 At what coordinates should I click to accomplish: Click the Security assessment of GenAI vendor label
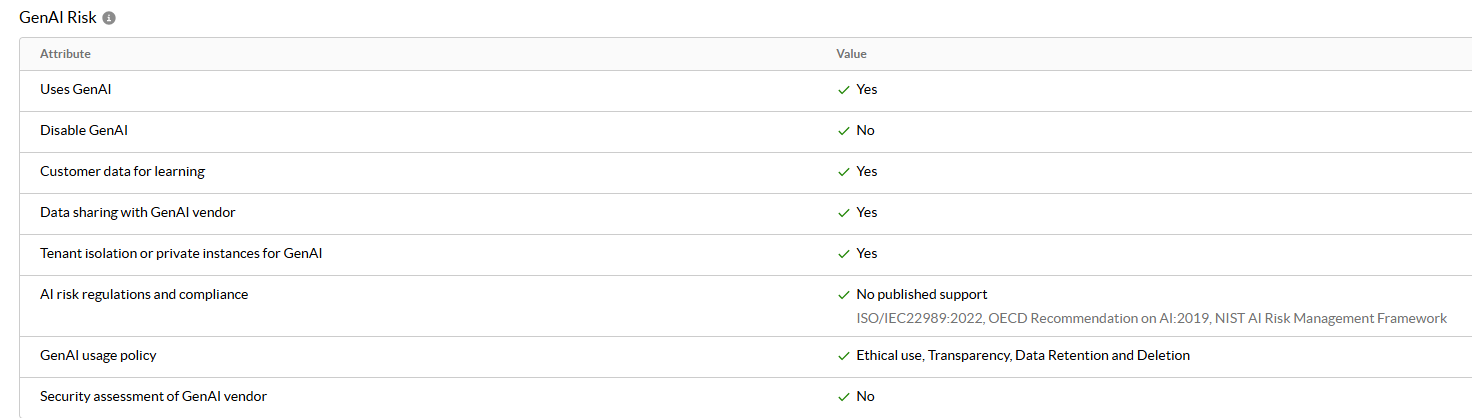[153, 397]
